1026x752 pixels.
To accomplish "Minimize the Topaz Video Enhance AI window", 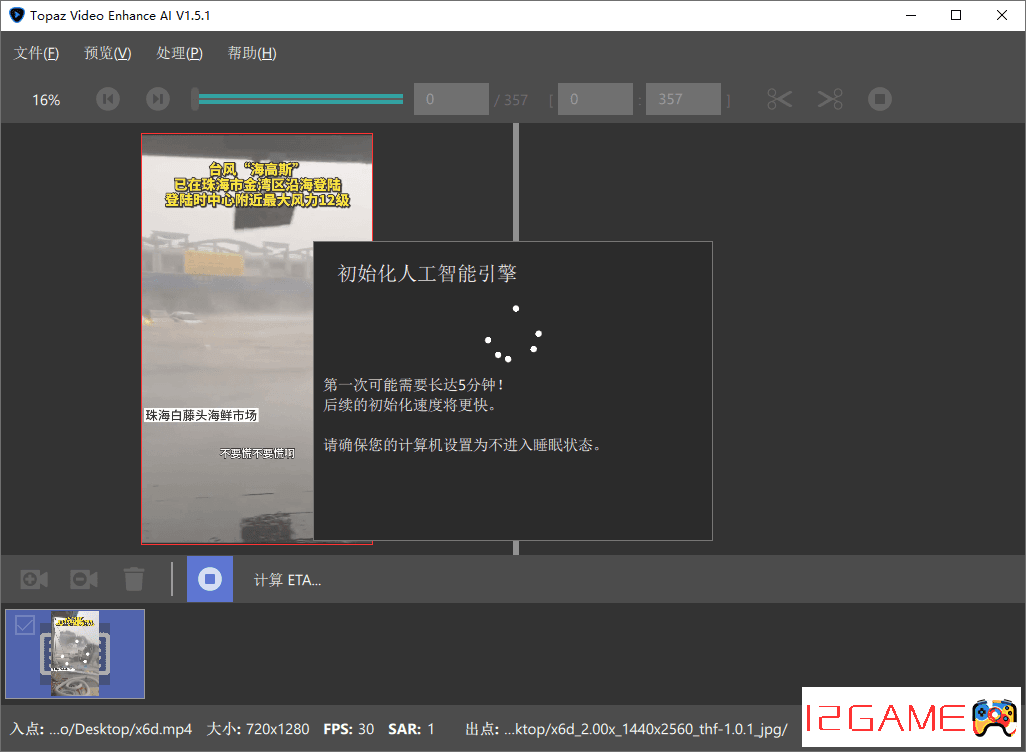I will pos(911,15).
